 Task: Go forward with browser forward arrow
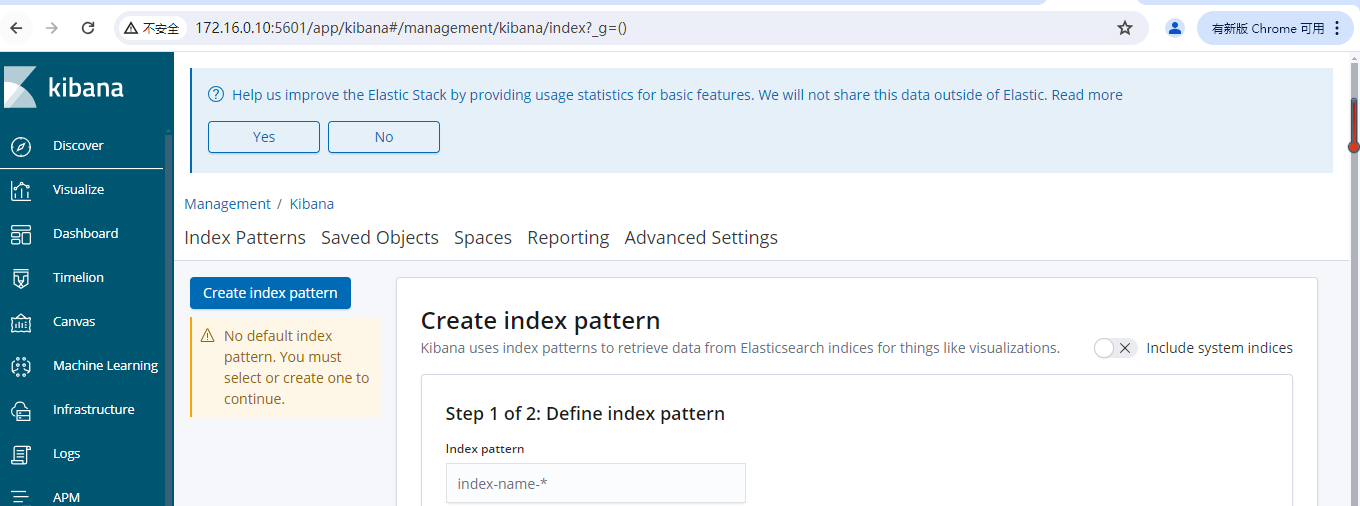pos(52,28)
